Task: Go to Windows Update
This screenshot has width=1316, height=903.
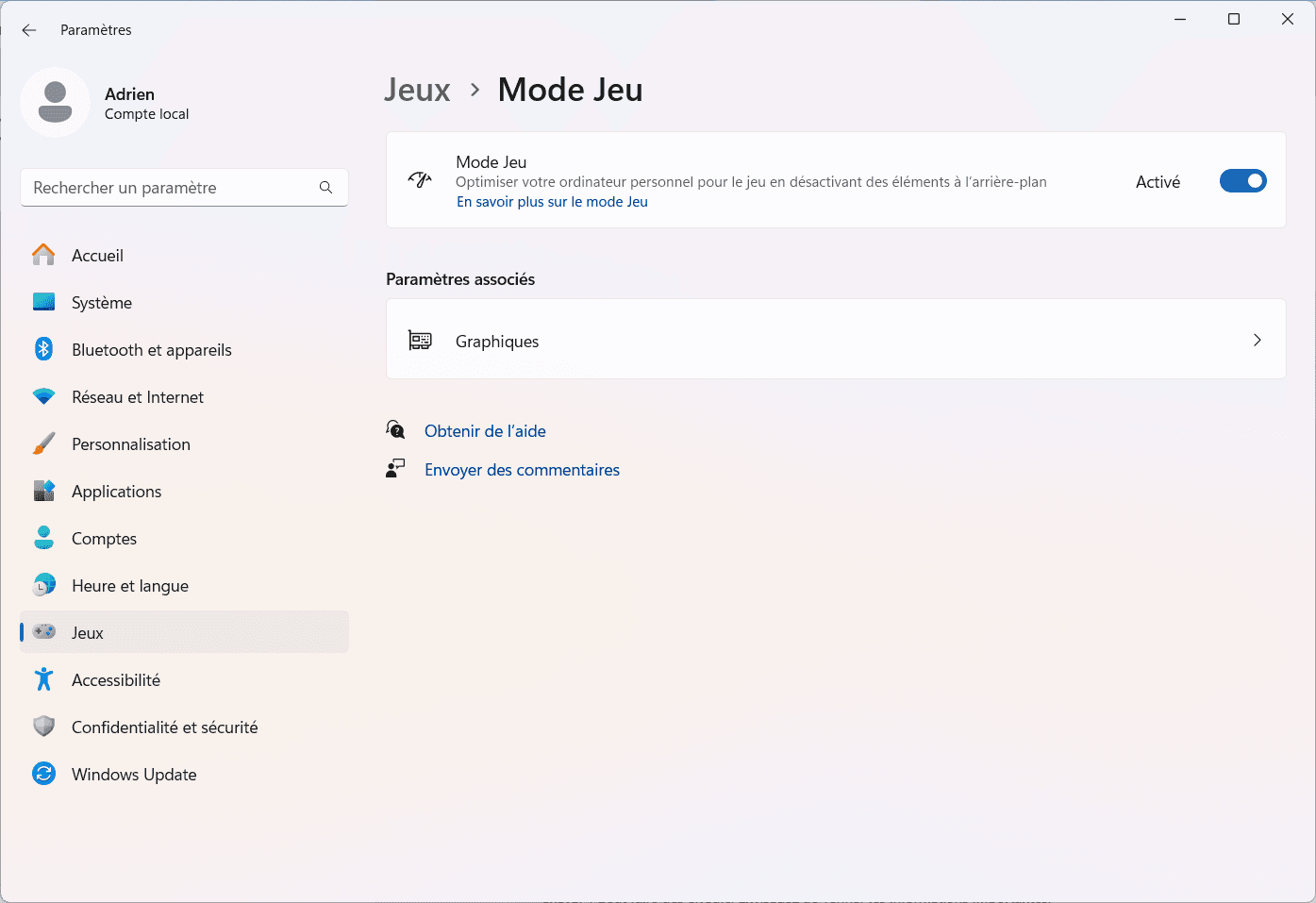Action: coord(184,775)
